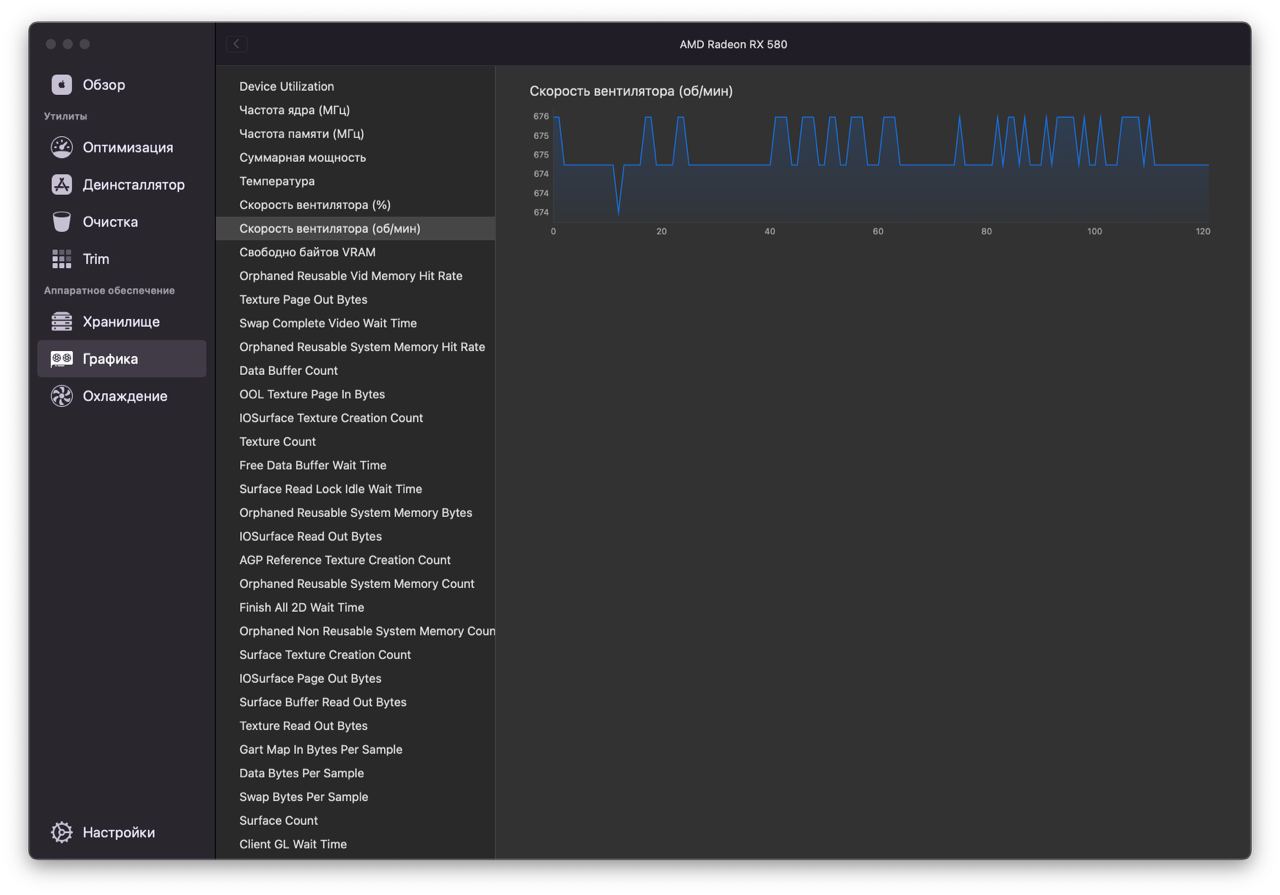
Task: Click the grid icon beside Trim
Action: click(62, 258)
